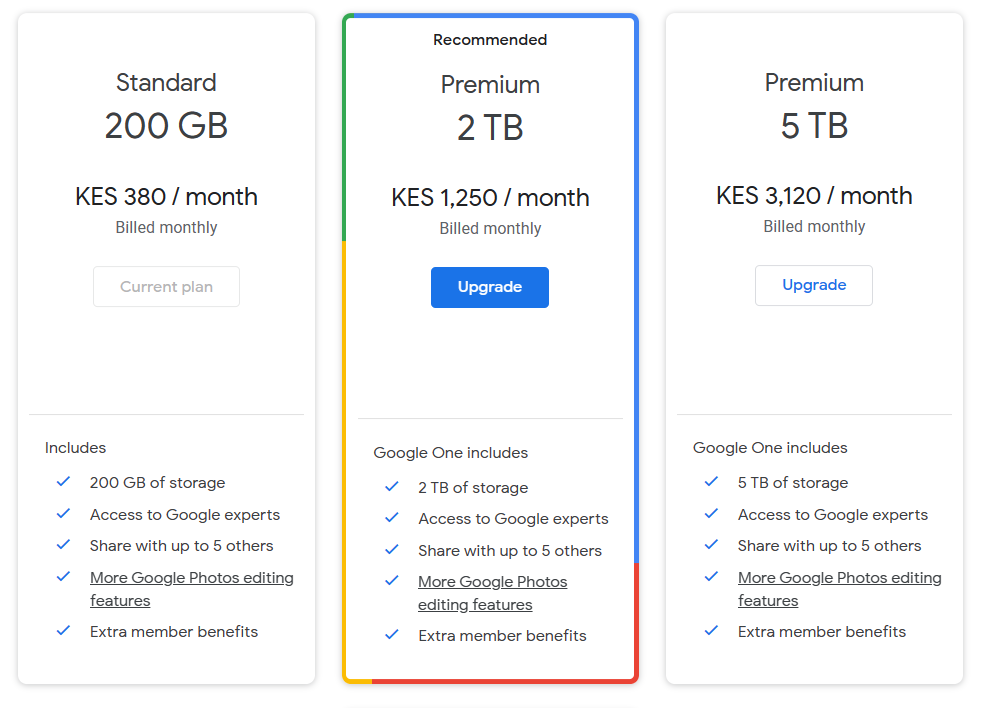Click the Current plan button under Standard

[x=166, y=287]
